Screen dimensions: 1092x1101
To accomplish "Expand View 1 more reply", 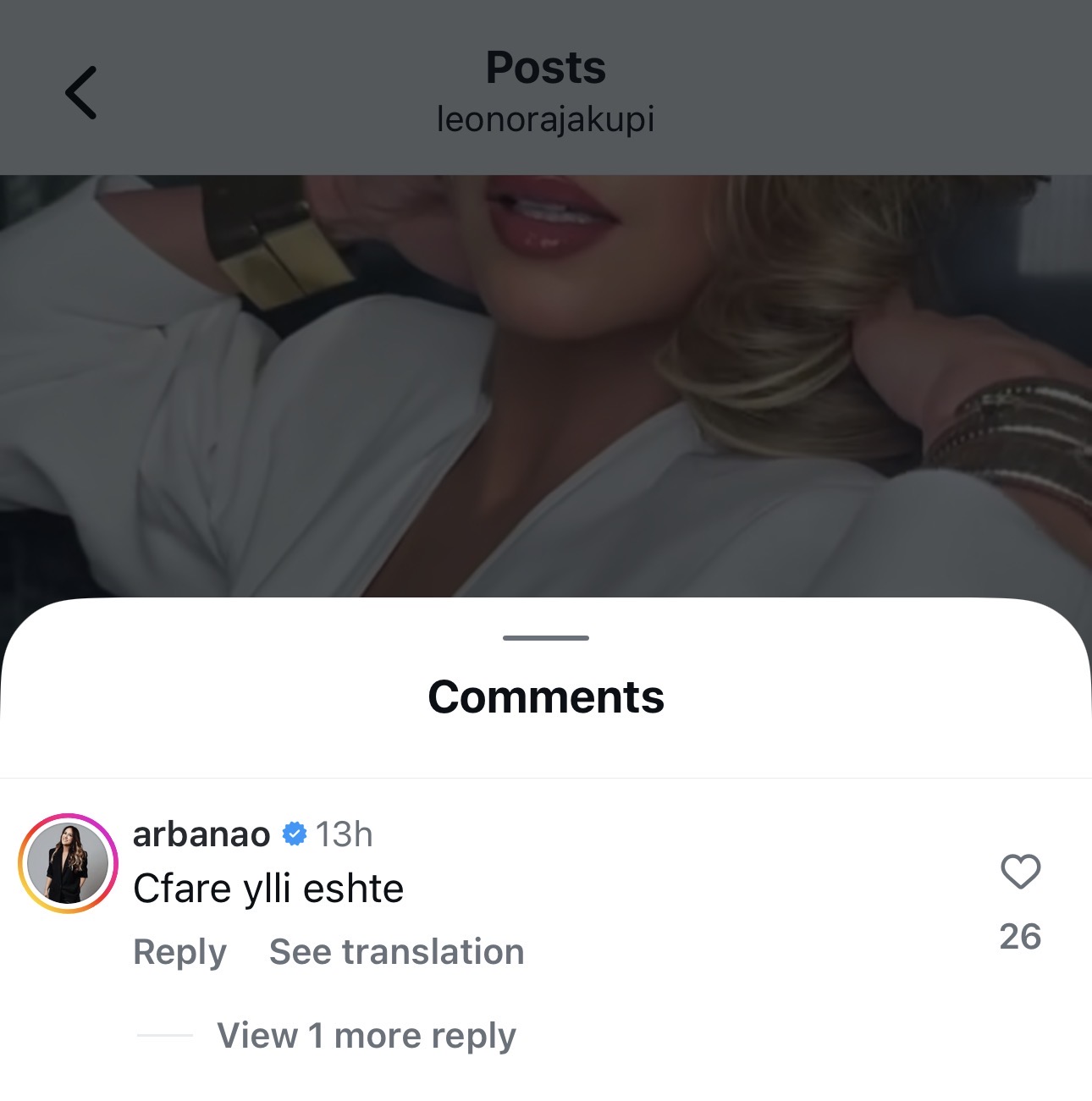I will pyautogui.click(x=366, y=1035).
